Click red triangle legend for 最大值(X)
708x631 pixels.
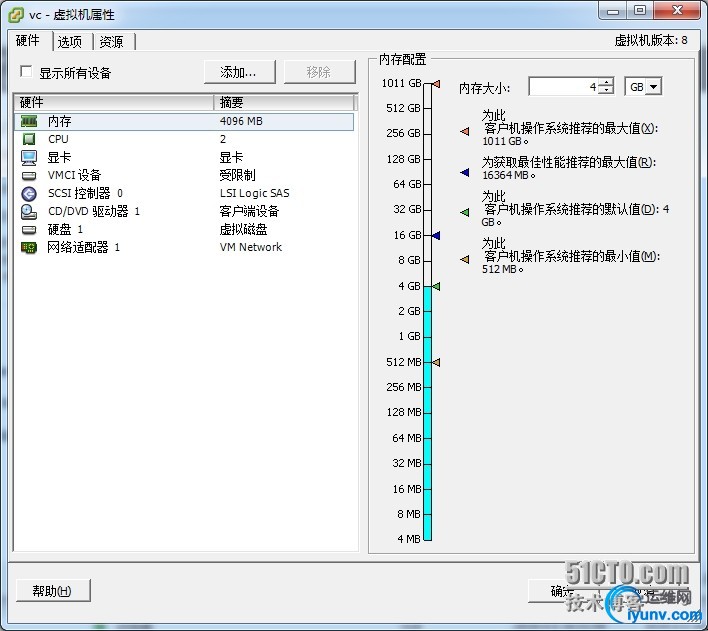pyautogui.click(x=465, y=131)
